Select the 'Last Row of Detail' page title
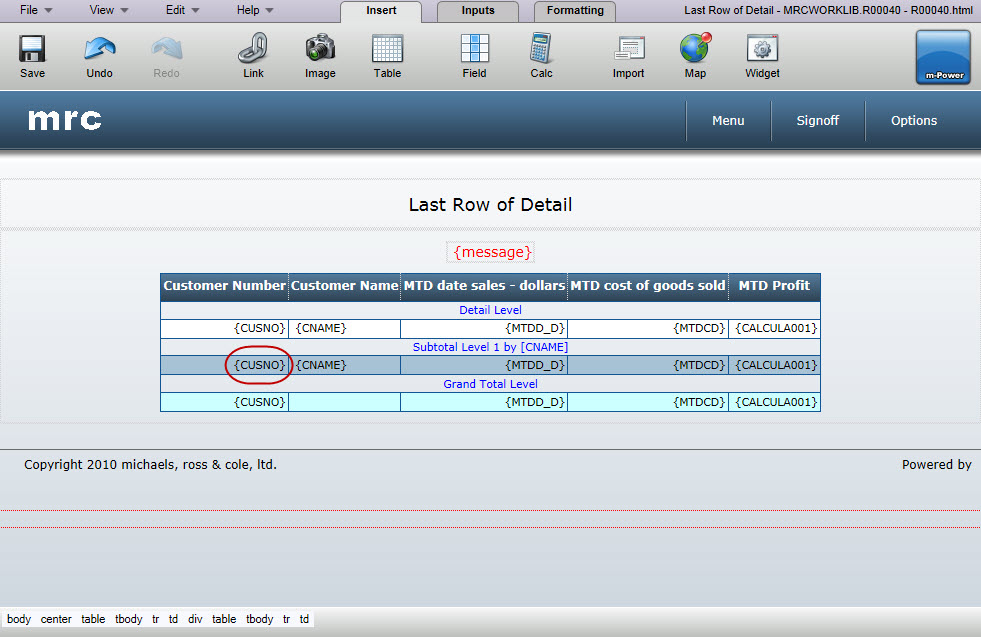The height and width of the screenshot is (637, 981). tap(490, 205)
